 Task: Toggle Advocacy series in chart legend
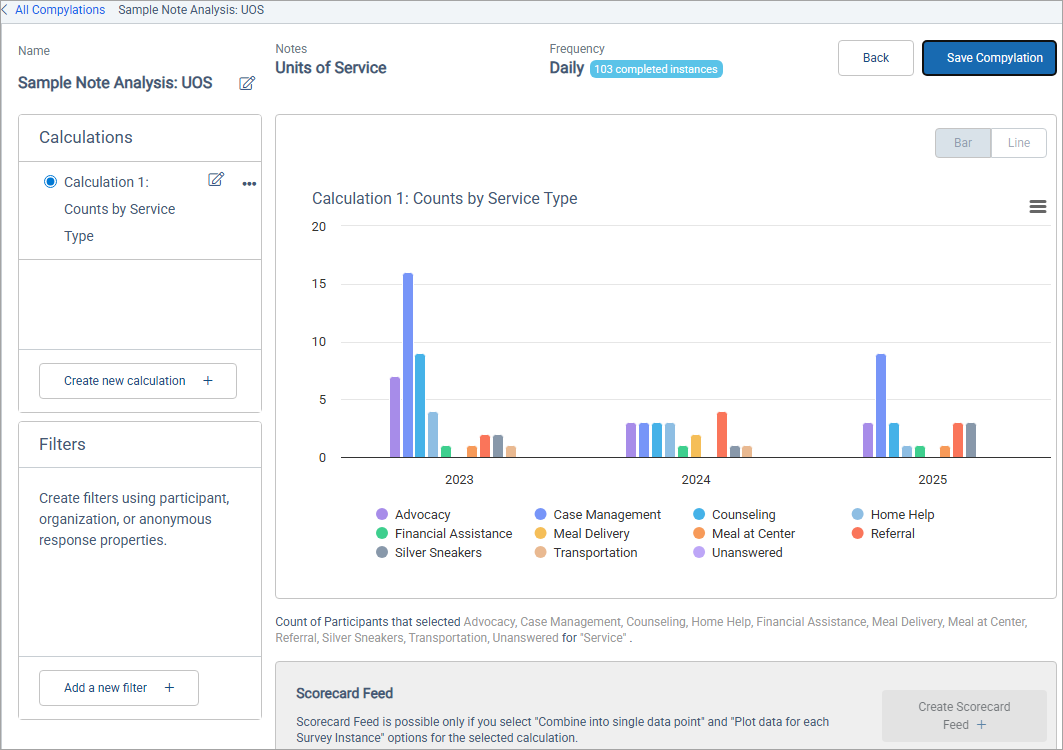click(x=422, y=515)
